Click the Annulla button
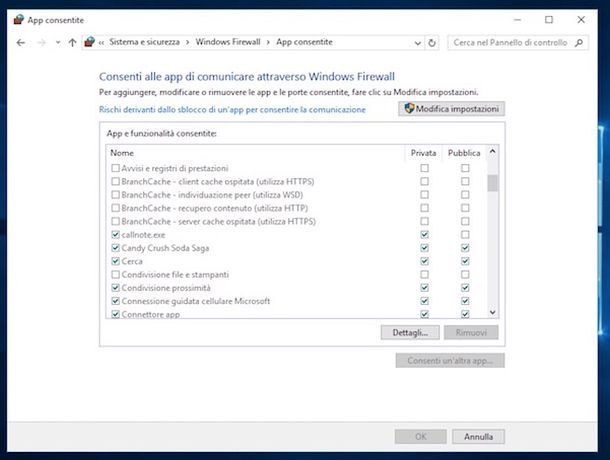The height and width of the screenshot is (460, 610). [x=479, y=437]
